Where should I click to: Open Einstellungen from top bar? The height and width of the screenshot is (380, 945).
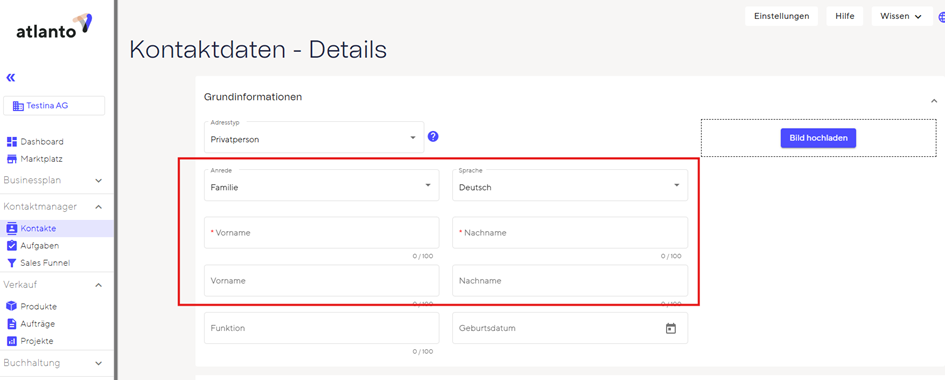(781, 16)
